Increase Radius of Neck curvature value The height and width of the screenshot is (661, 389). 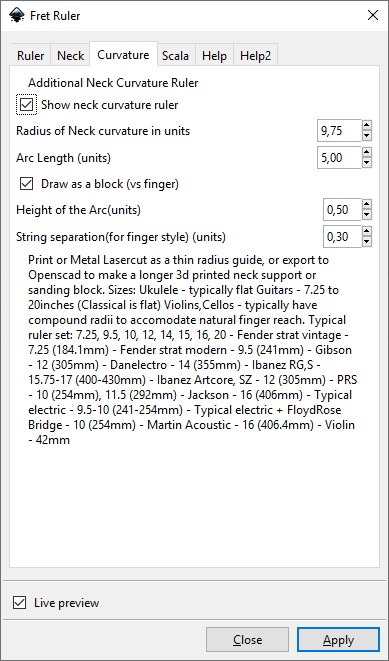[367, 126]
